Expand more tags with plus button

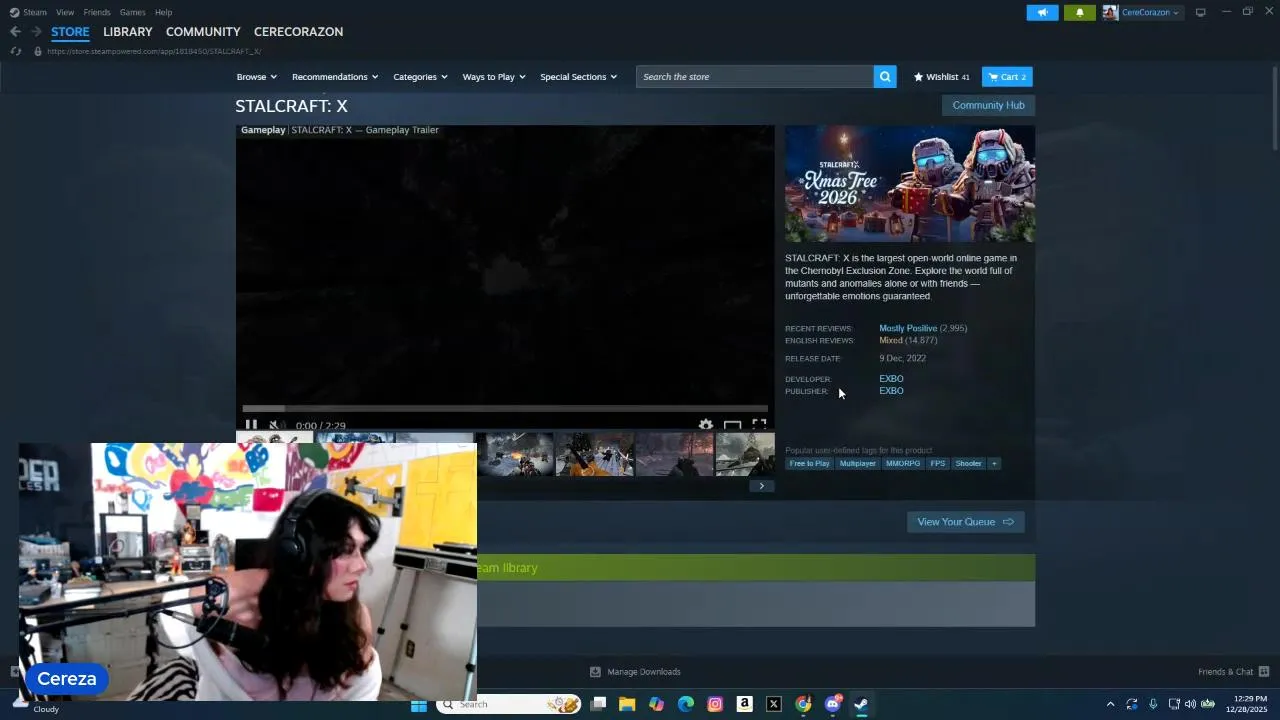tap(994, 463)
